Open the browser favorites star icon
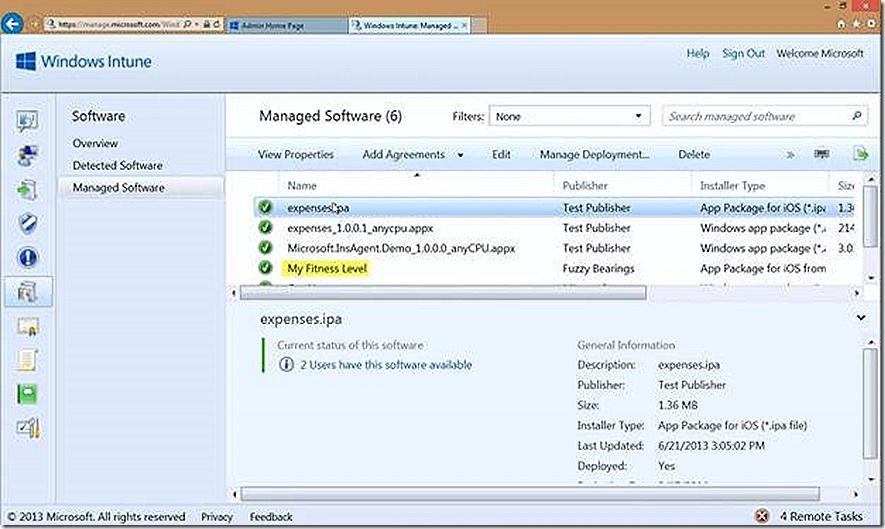The height and width of the screenshot is (529, 885). point(857,24)
